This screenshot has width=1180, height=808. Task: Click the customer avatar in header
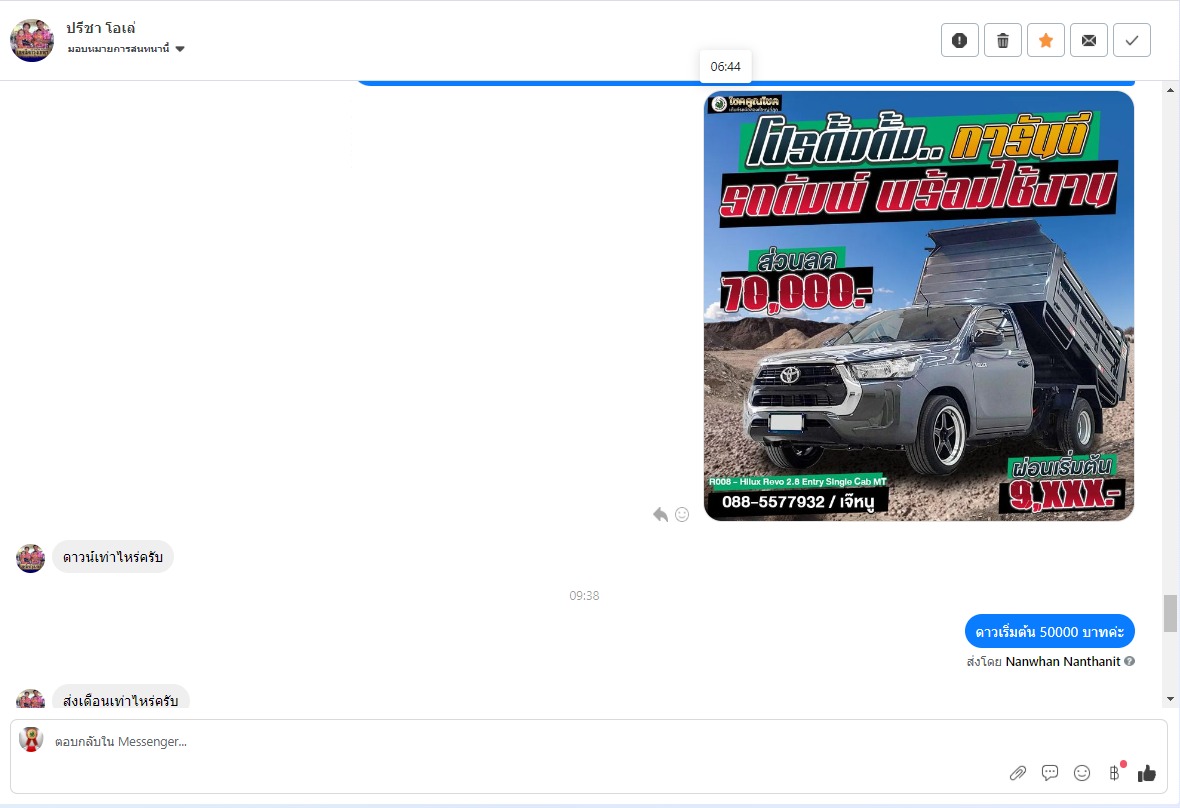click(x=32, y=40)
